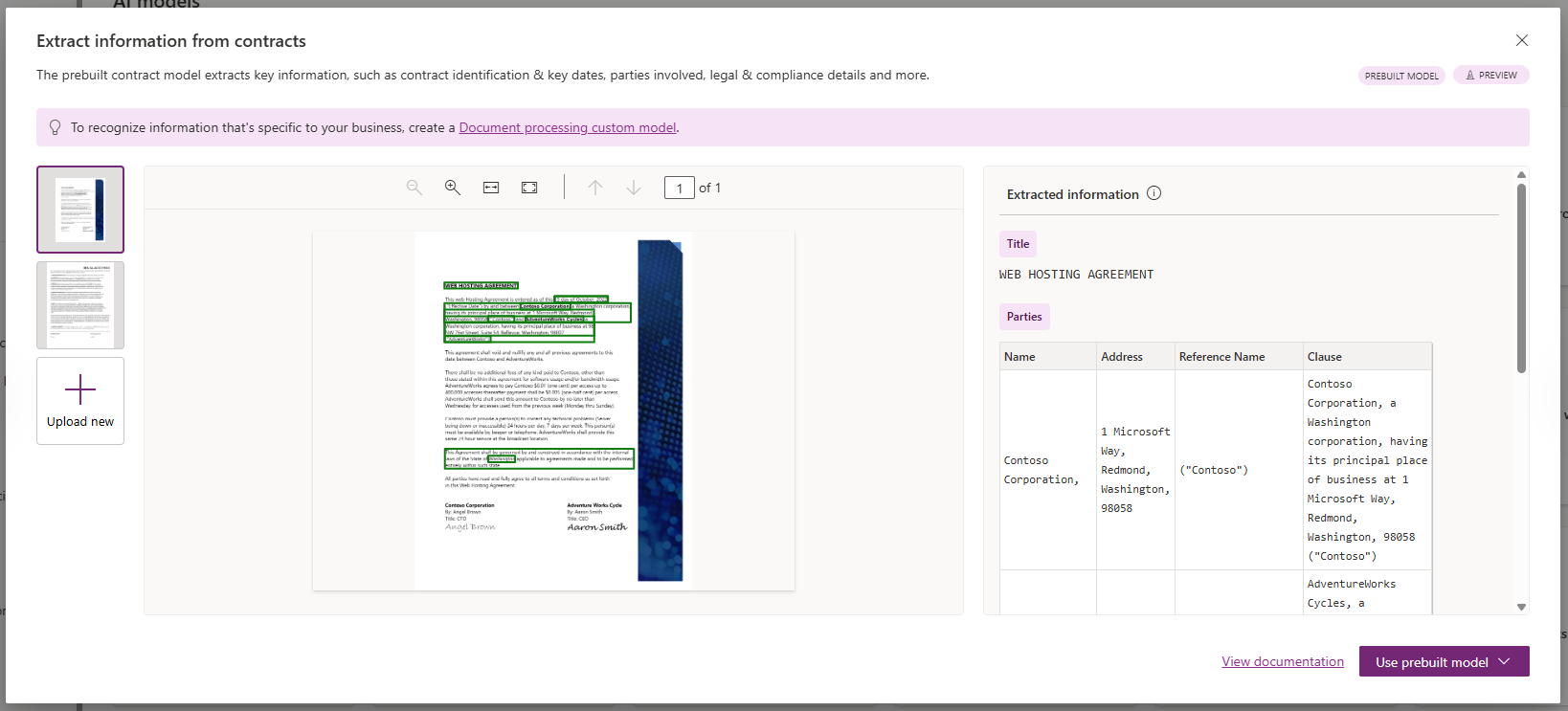1568x711 pixels.
Task: Click the Parties field tag
Action: tap(1024, 317)
